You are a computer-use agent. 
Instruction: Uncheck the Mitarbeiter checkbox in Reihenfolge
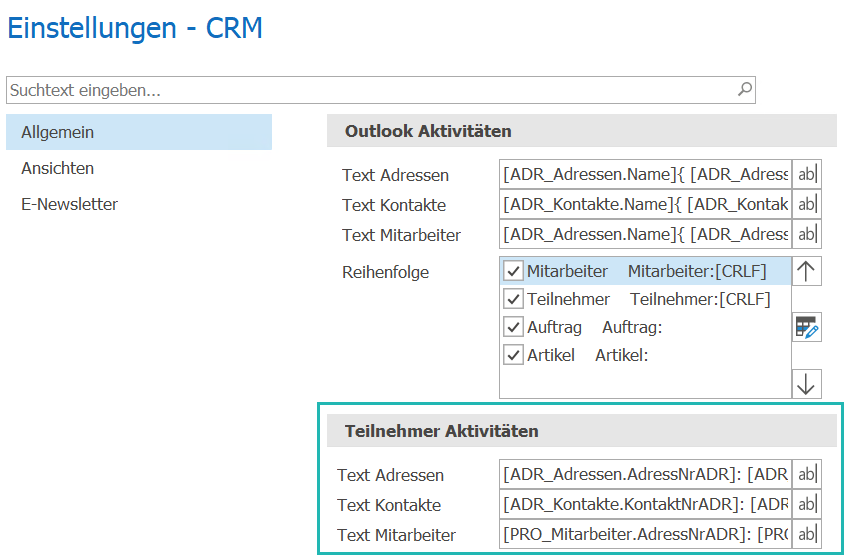click(x=513, y=271)
